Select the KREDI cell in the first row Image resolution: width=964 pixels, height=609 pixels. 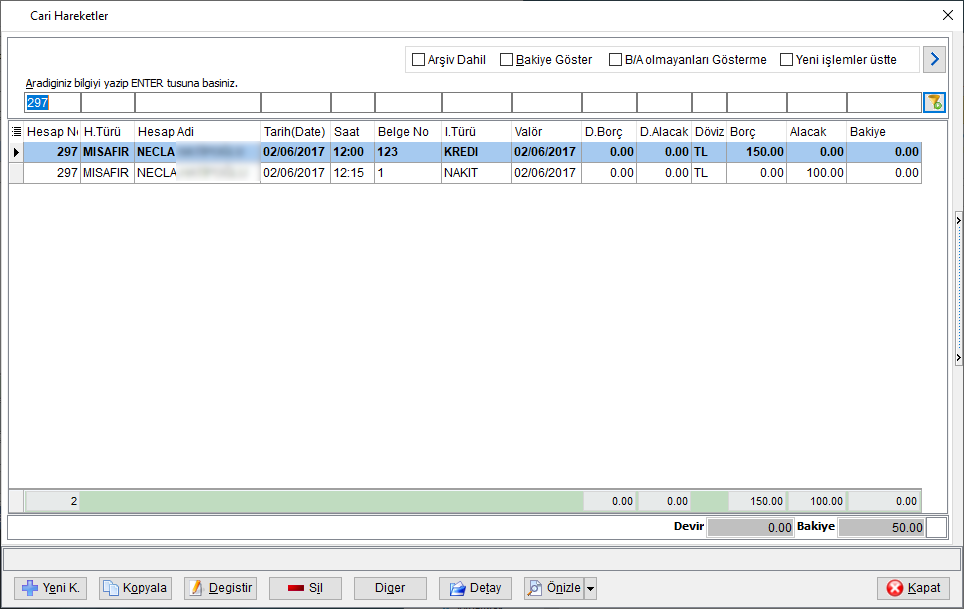click(x=476, y=152)
